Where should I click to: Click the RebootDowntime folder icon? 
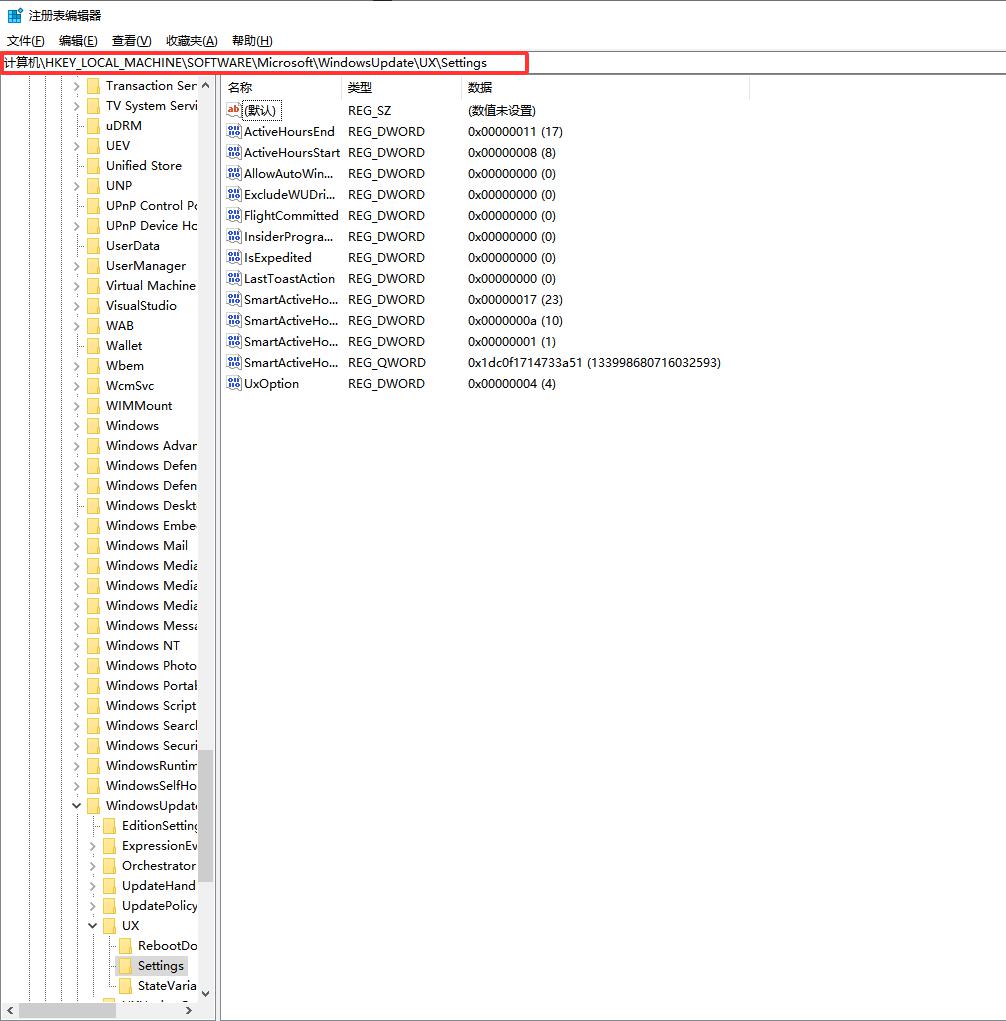[125, 946]
